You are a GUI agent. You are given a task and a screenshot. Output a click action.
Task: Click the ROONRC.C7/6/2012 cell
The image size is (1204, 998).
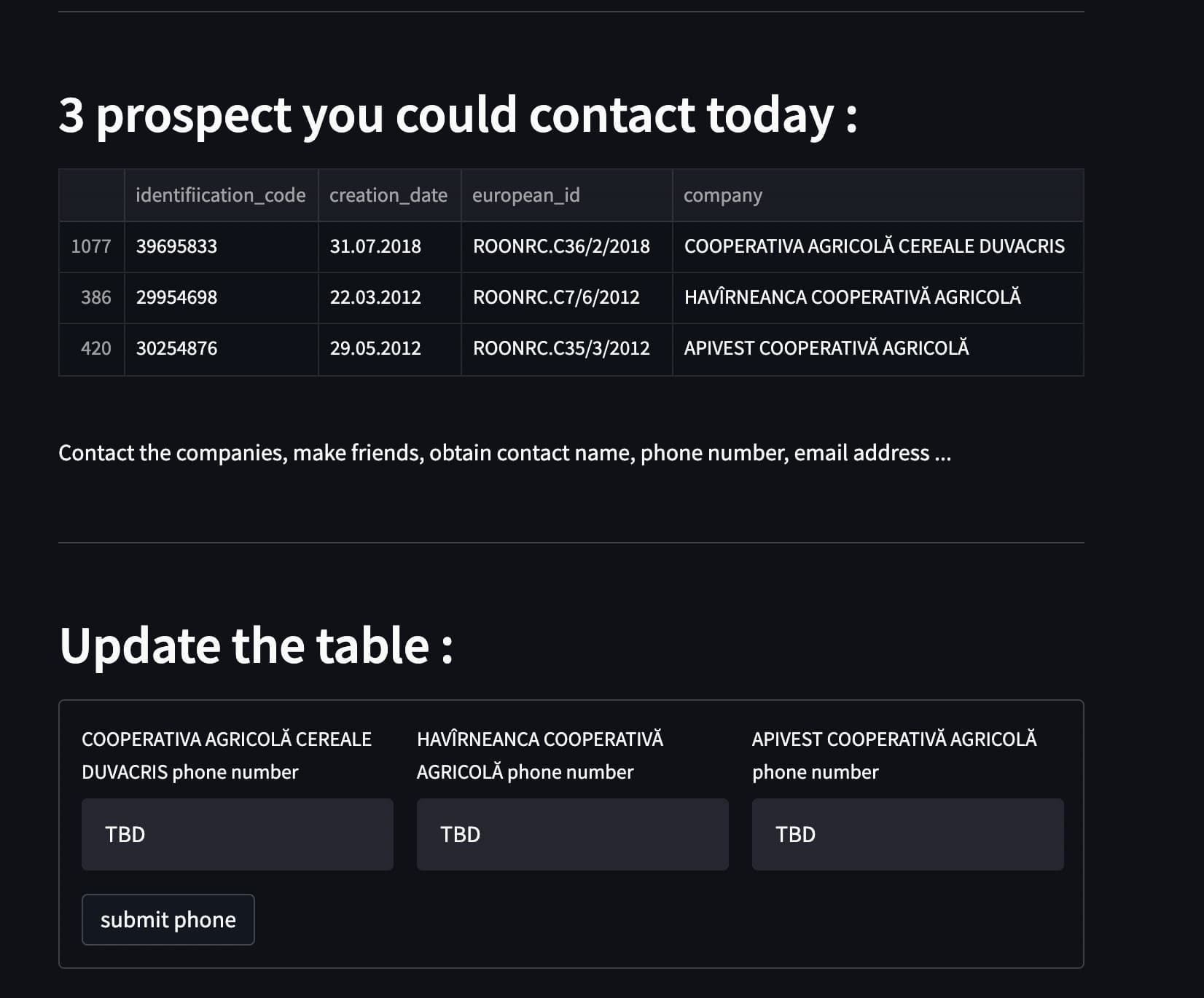[556, 297]
